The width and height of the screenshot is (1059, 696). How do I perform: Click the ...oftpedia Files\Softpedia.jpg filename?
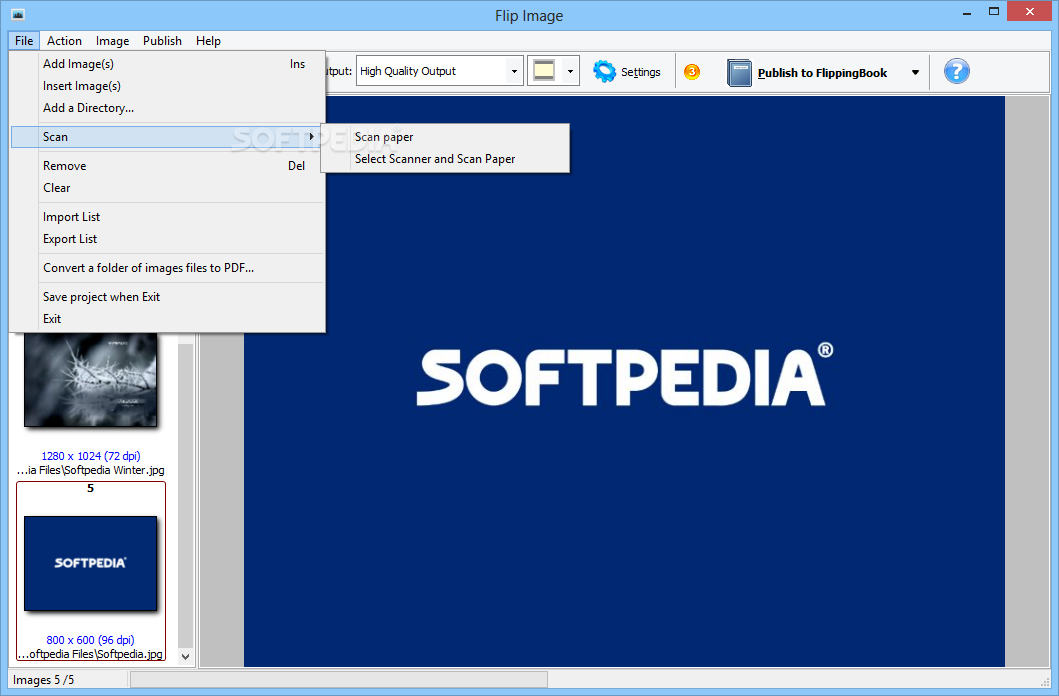pyautogui.click(x=91, y=654)
